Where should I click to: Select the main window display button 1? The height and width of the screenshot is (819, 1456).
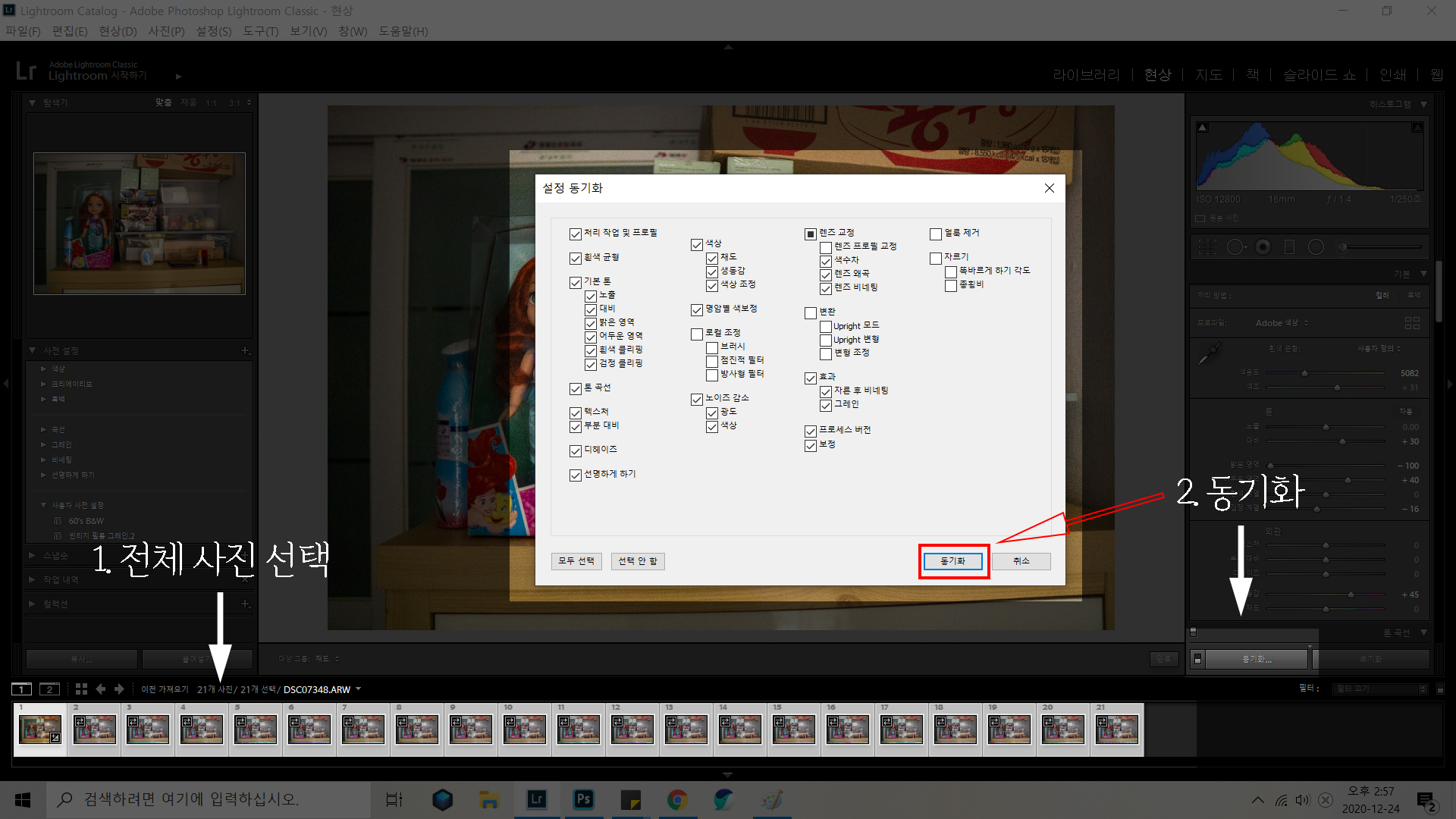click(21, 689)
